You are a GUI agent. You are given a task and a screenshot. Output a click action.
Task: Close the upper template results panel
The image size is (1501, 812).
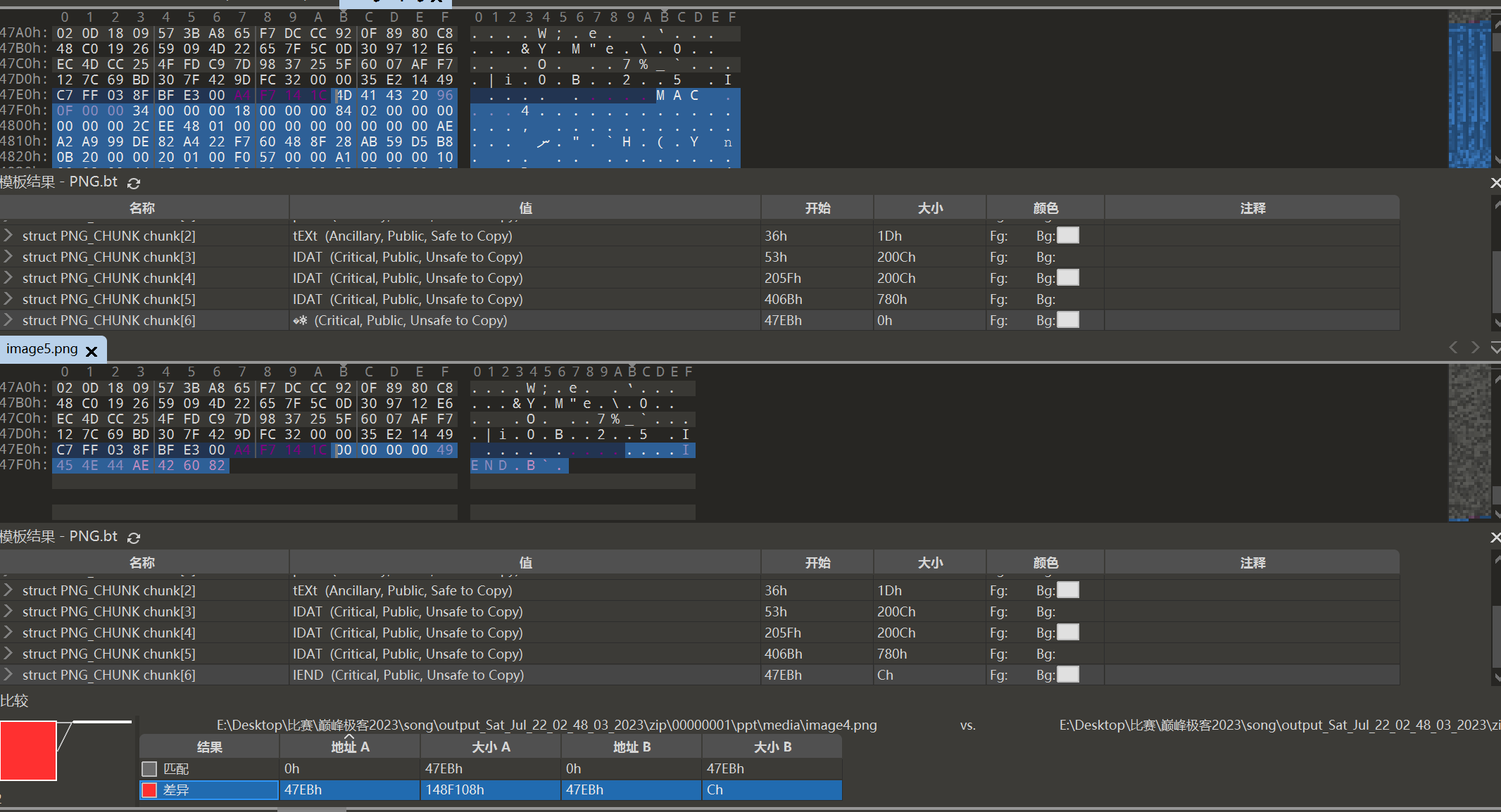coord(1495,183)
